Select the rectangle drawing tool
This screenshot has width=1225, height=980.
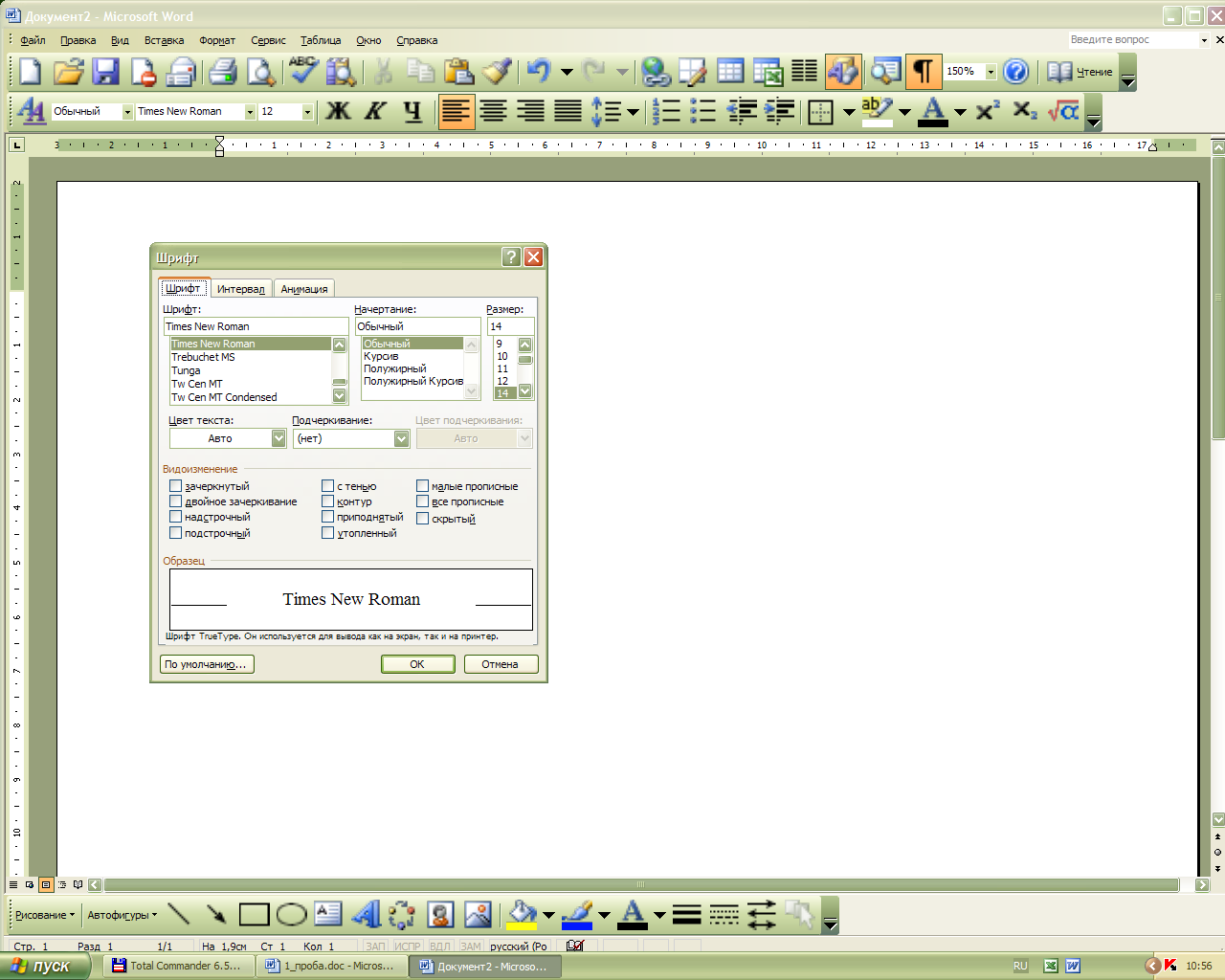(254, 915)
